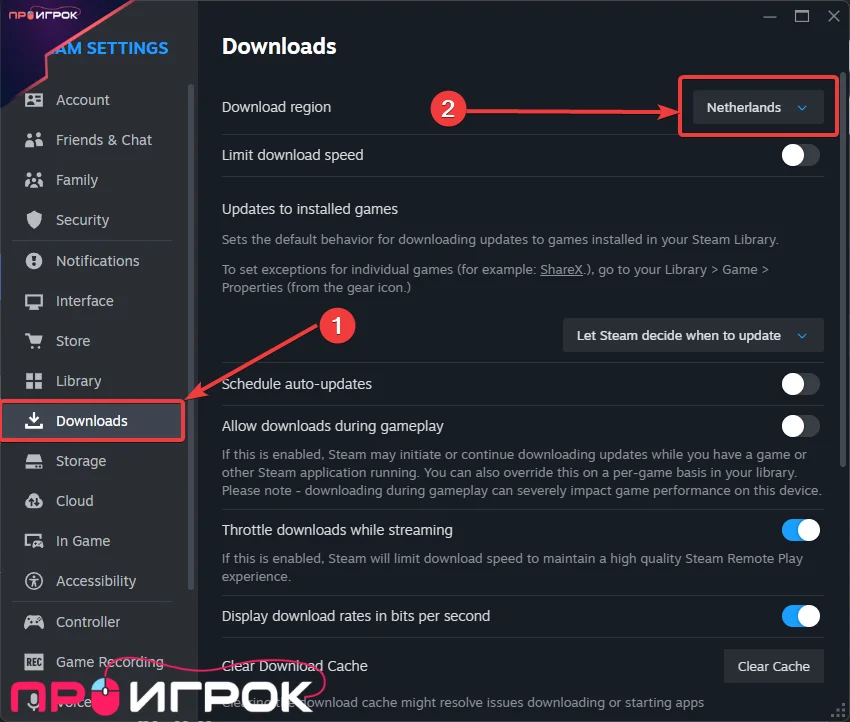Select the Controller gamepad icon
Image resolution: width=850 pixels, height=722 pixels.
pyautogui.click(x=34, y=622)
